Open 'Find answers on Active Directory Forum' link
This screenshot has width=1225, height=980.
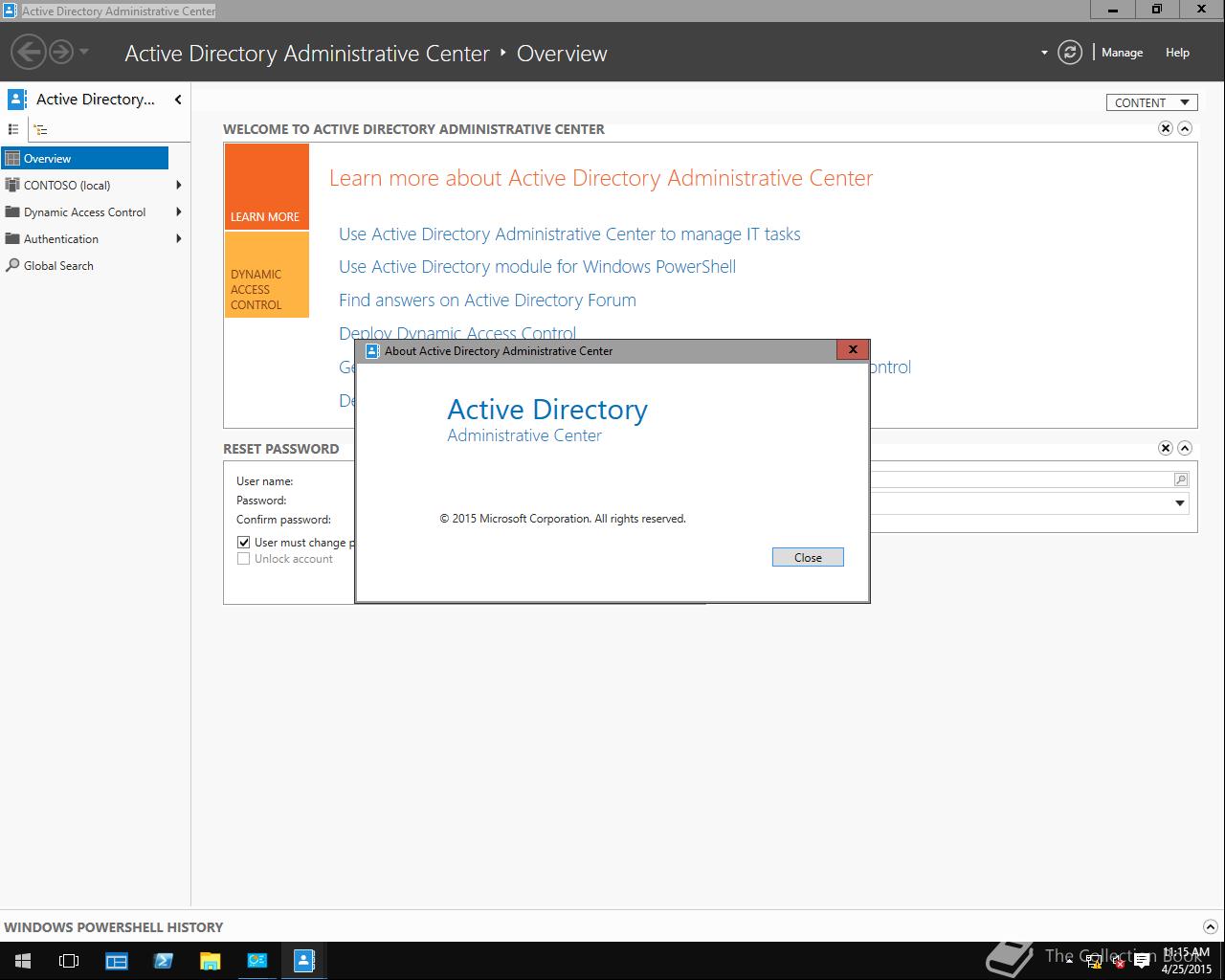(487, 301)
